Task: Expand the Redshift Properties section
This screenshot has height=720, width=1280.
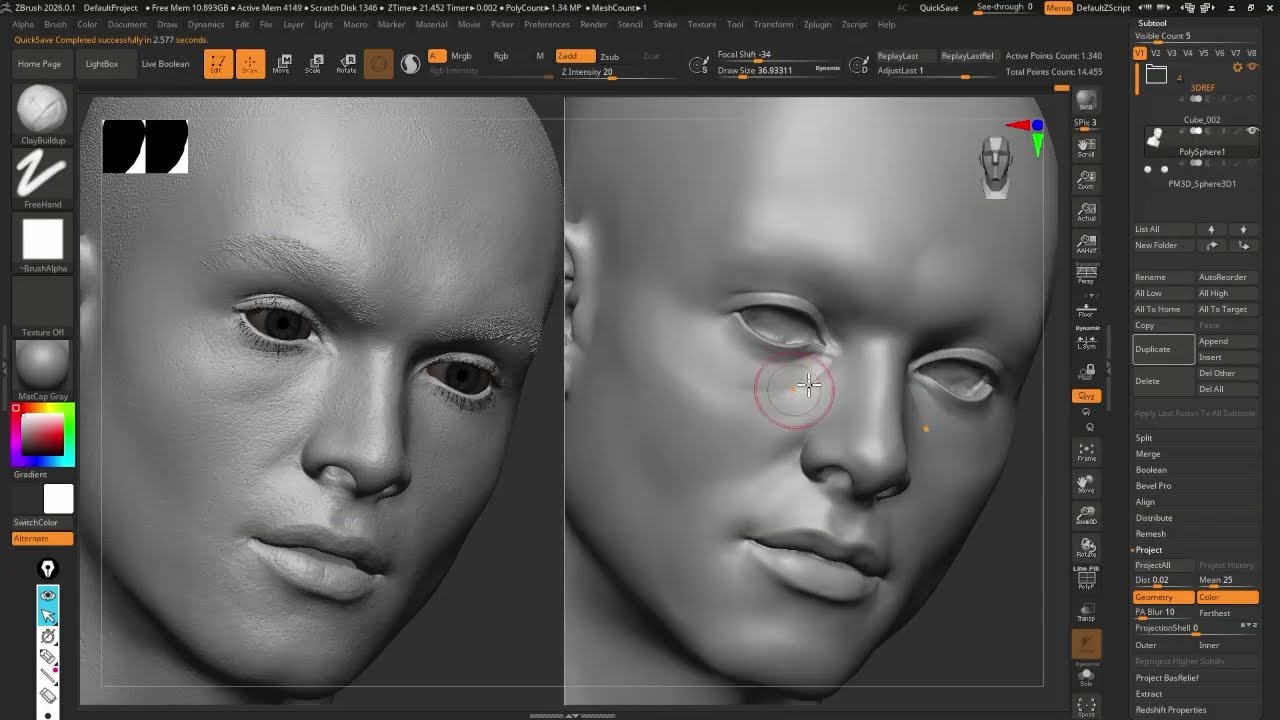Action: coord(1171,710)
